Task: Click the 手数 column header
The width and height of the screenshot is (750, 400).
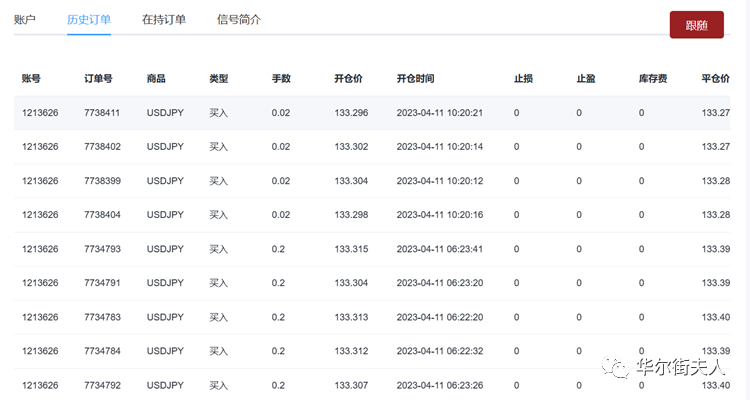Action: click(x=281, y=78)
